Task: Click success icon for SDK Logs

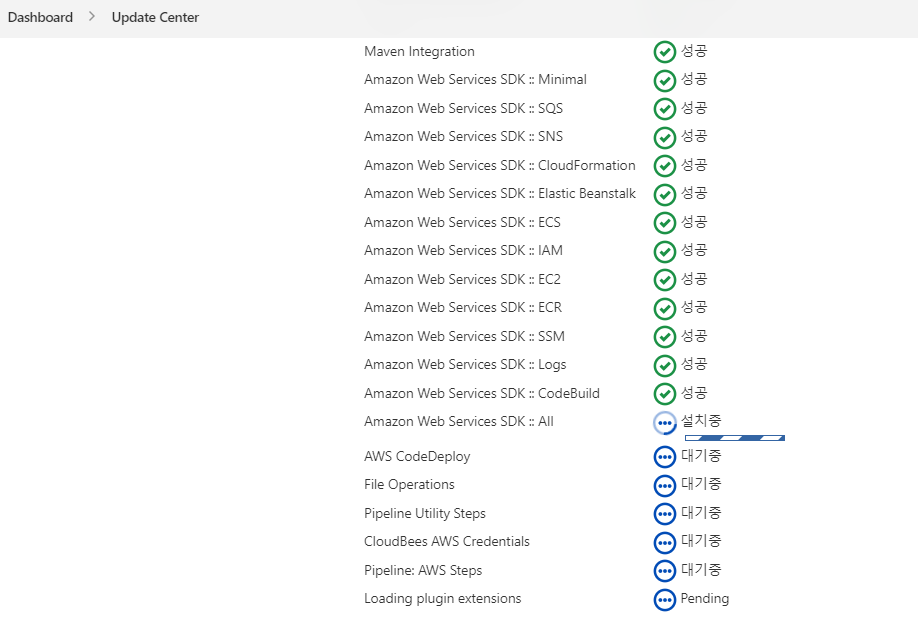Action: [x=664, y=365]
